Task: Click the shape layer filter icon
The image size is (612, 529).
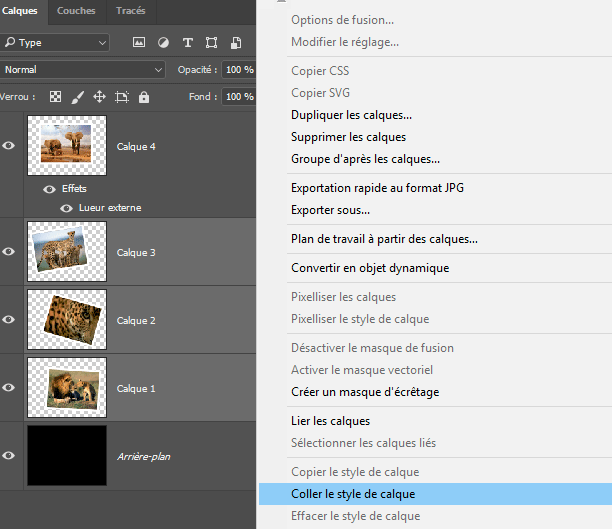Action: (x=211, y=43)
